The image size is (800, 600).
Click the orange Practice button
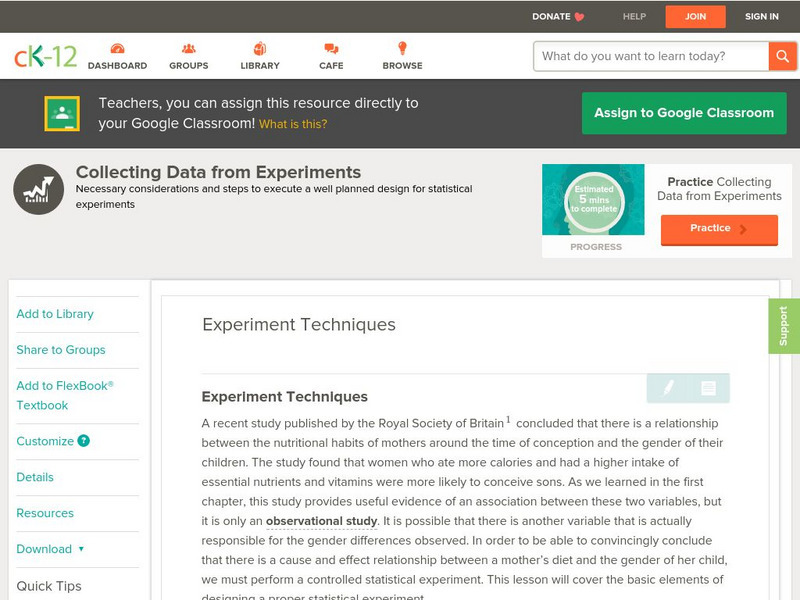click(718, 229)
